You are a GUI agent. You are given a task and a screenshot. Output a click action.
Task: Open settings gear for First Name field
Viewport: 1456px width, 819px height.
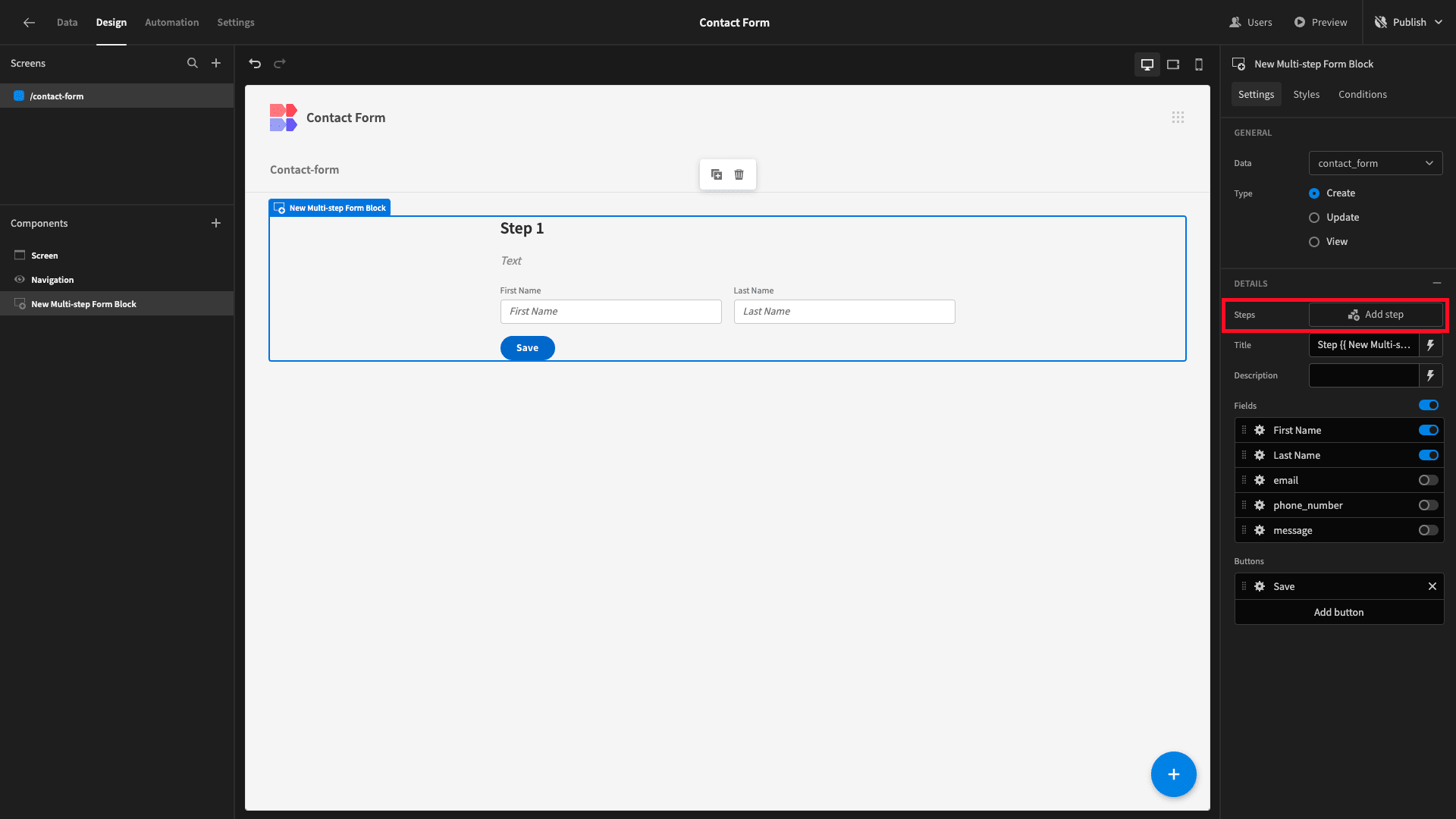(x=1260, y=430)
